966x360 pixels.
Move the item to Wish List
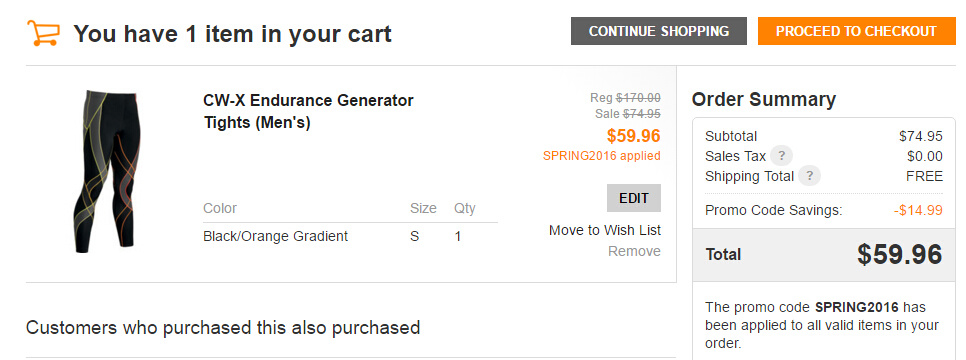point(604,230)
